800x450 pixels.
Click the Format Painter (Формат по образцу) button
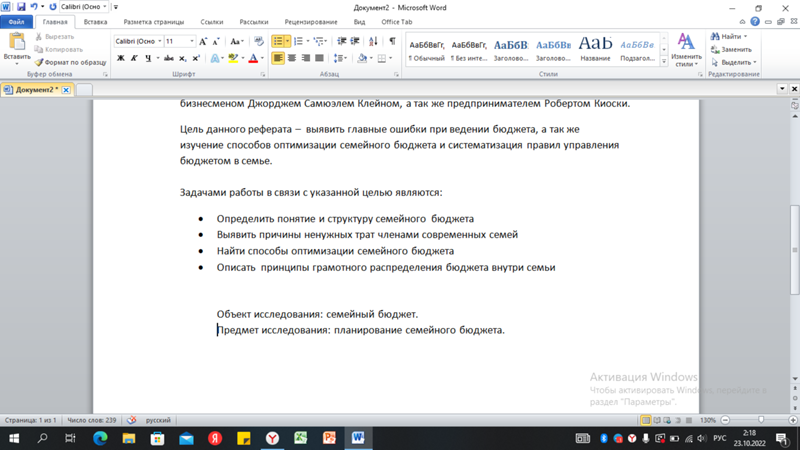coord(71,62)
